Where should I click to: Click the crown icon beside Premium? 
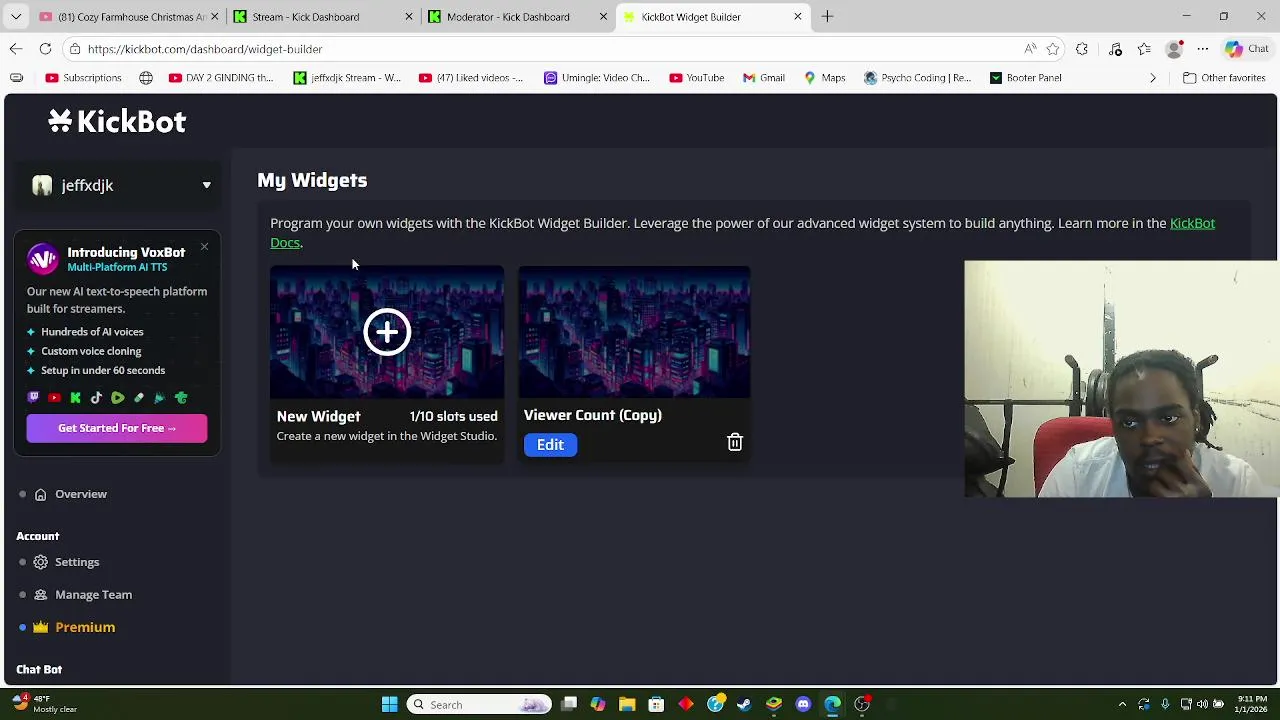40,627
